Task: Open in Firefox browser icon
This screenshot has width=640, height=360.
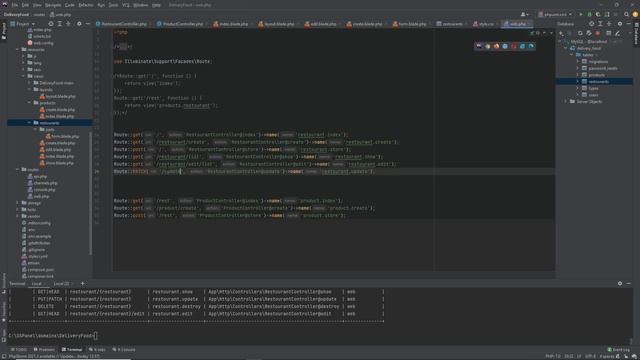Action: point(496,46)
